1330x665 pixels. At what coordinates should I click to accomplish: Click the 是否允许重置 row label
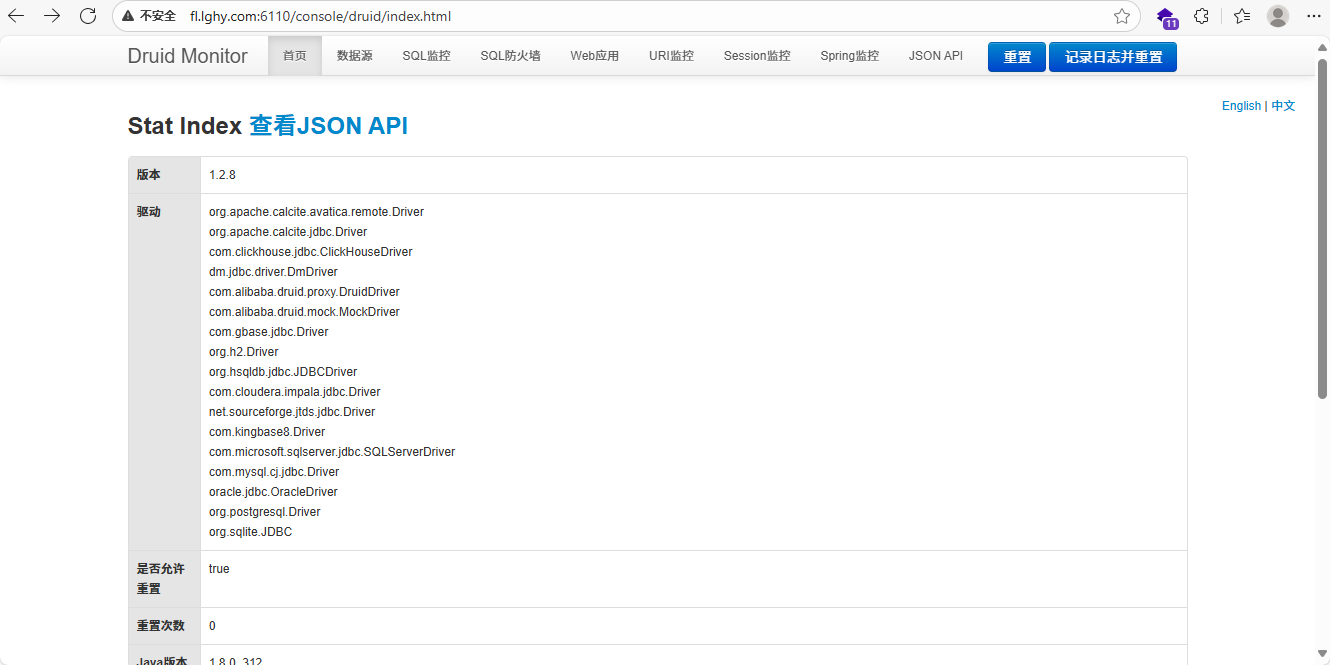pyautogui.click(x=161, y=579)
